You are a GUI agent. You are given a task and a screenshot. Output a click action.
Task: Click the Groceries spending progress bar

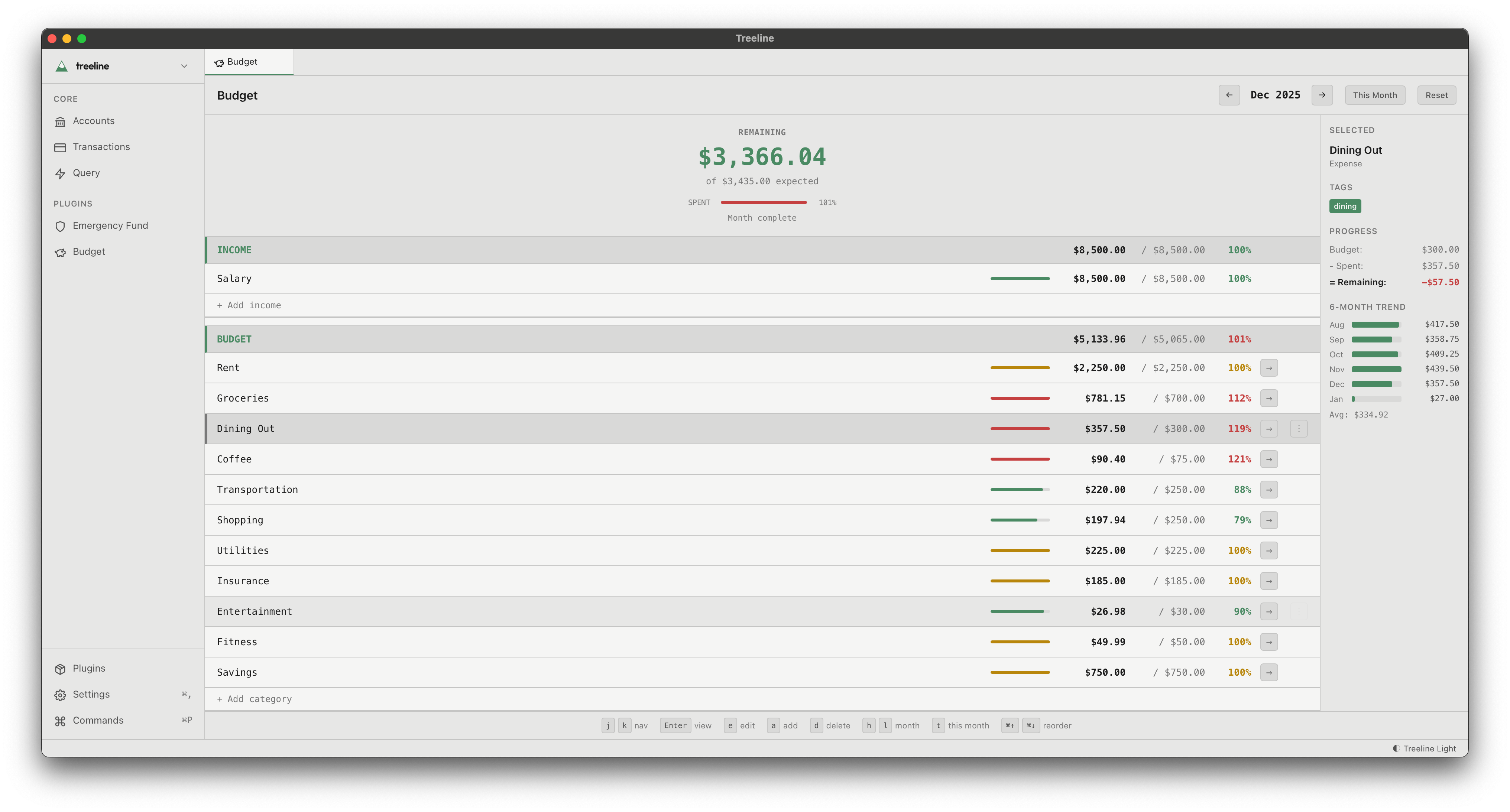click(1020, 398)
